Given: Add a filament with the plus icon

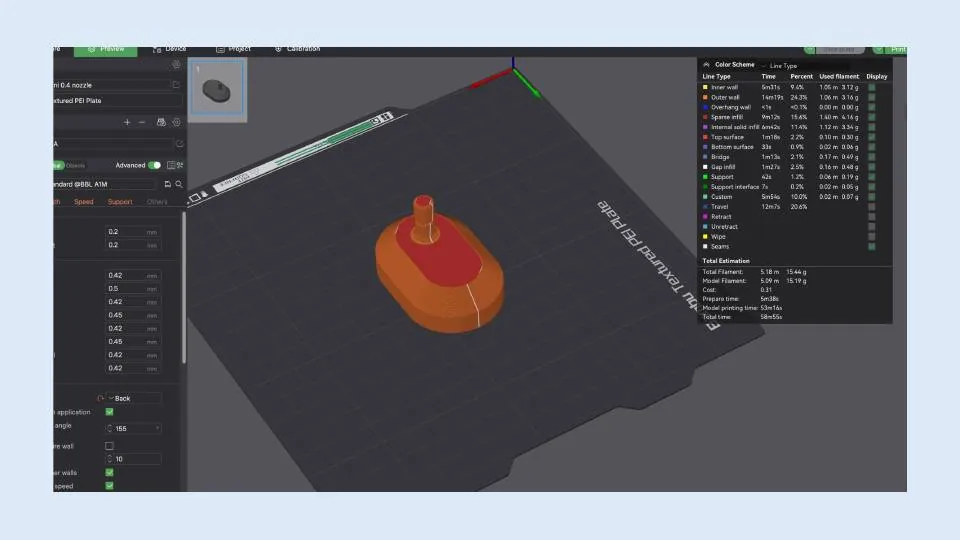Looking at the screenshot, I should pyautogui.click(x=127, y=122).
